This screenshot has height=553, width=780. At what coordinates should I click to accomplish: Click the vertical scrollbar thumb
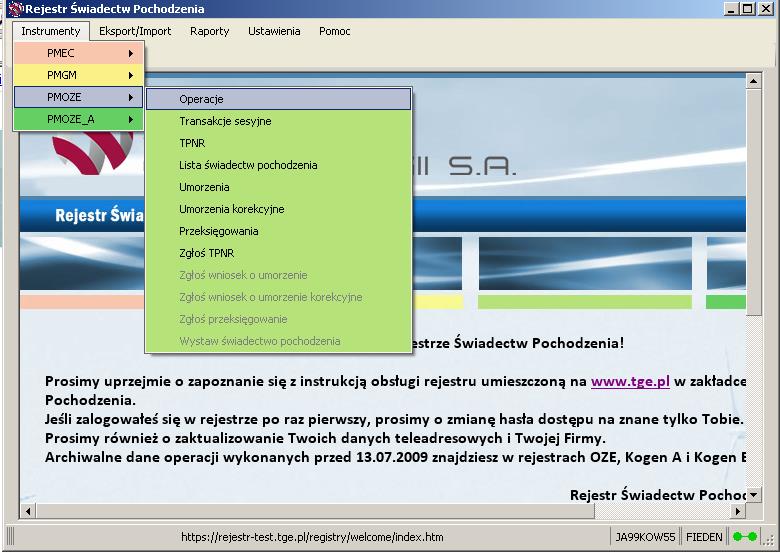click(753, 202)
